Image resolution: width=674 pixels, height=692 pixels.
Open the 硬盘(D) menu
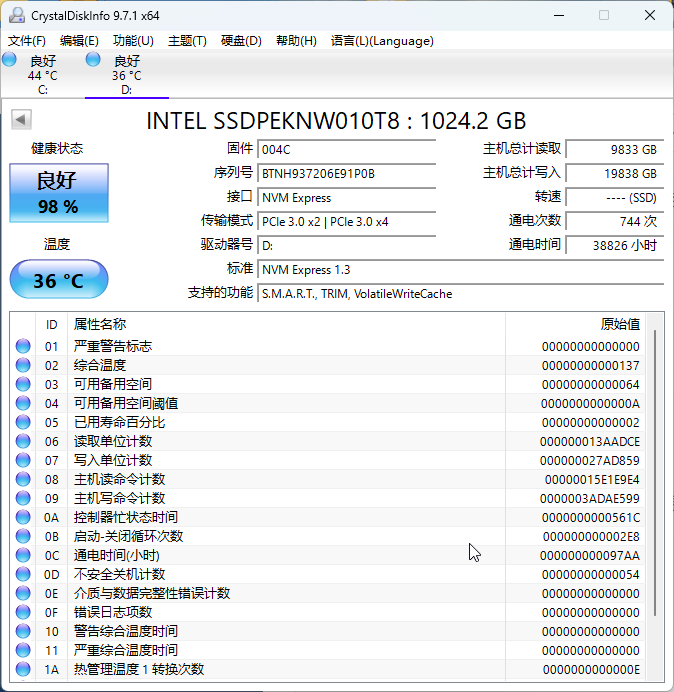[241, 41]
